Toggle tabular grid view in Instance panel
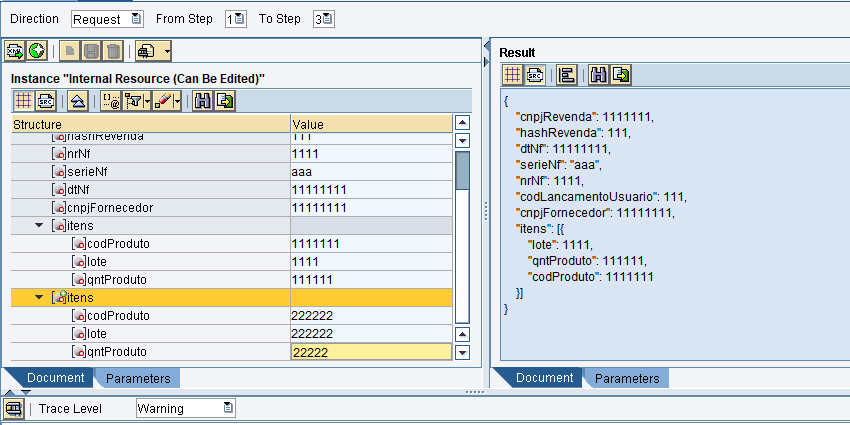This screenshot has height=425, width=850. pos(23,100)
